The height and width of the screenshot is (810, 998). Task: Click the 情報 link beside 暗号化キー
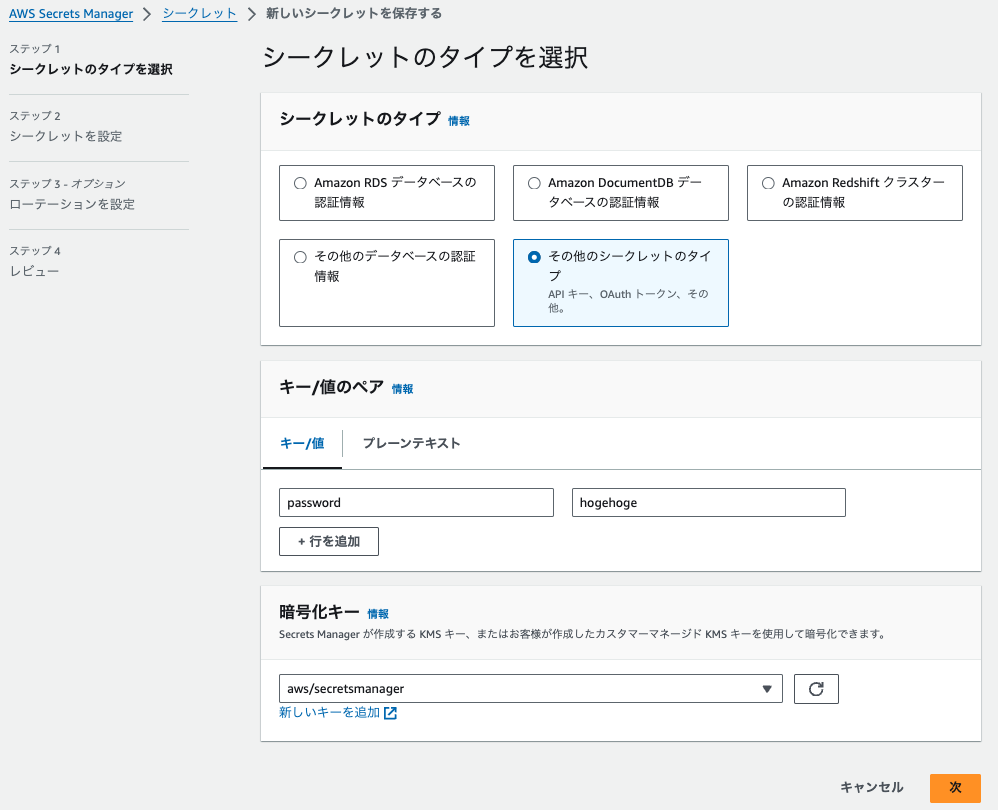[x=377, y=614]
